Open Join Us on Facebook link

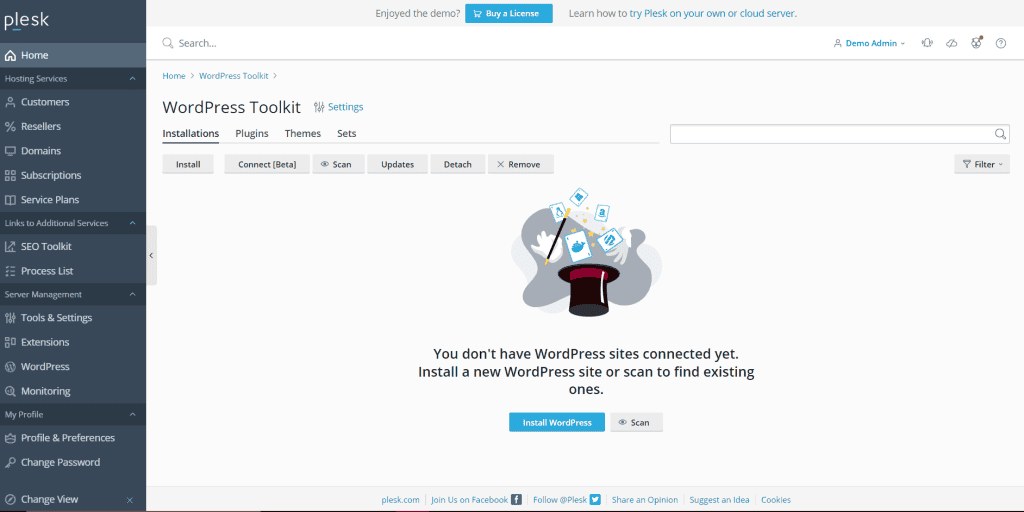(x=470, y=500)
